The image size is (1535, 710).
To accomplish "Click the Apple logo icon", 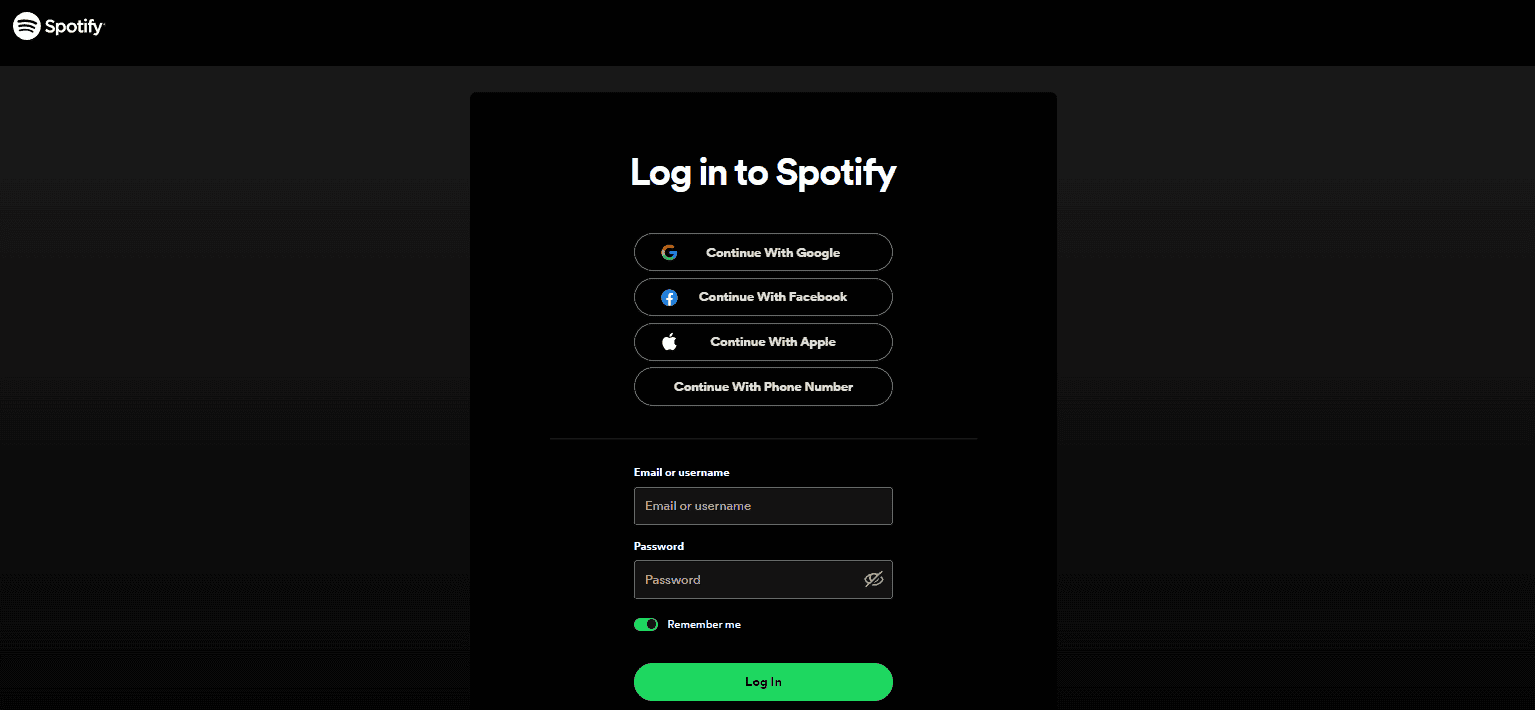I will point(669,342).
